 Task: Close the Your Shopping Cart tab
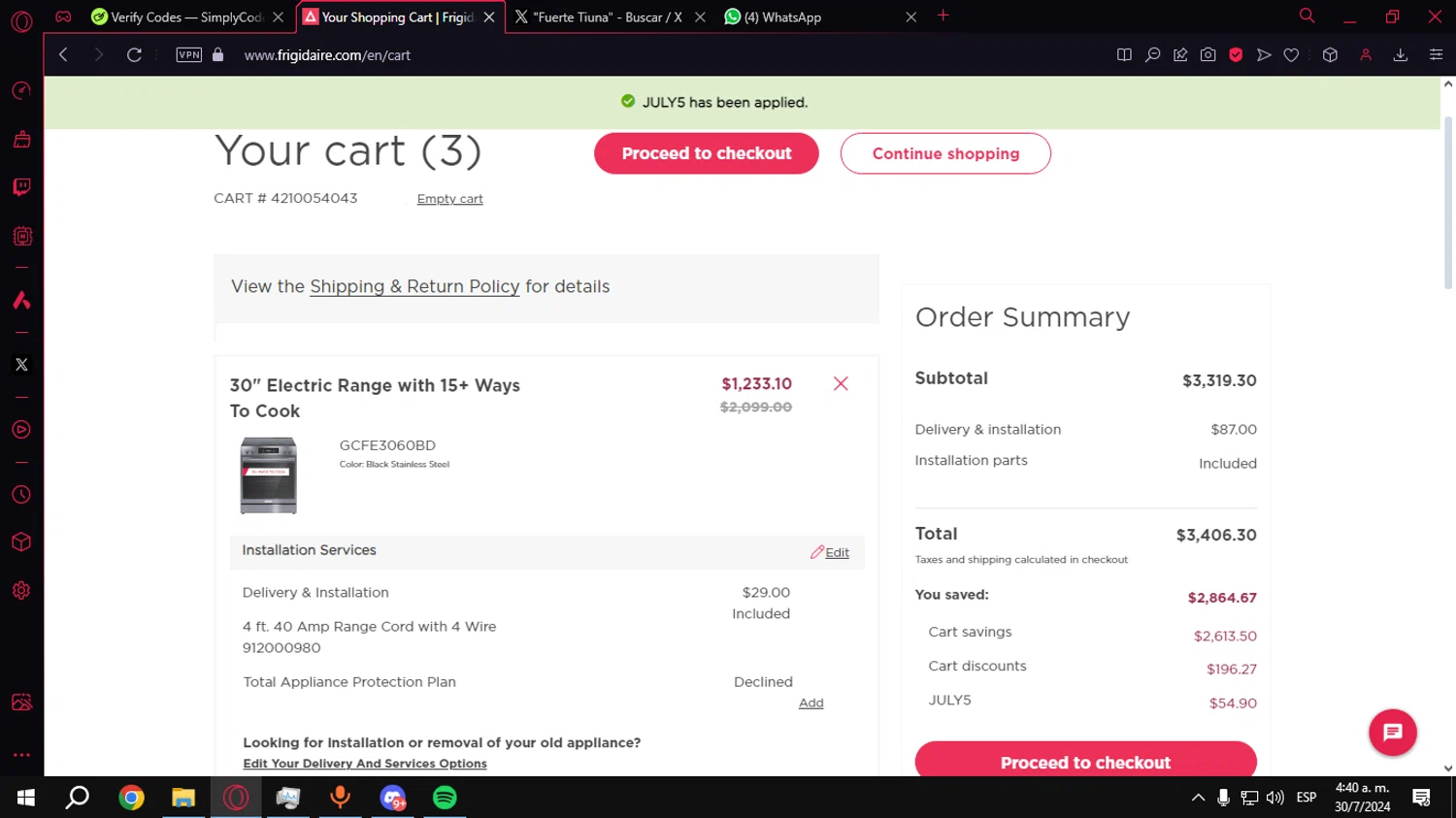tap(489, 17)
